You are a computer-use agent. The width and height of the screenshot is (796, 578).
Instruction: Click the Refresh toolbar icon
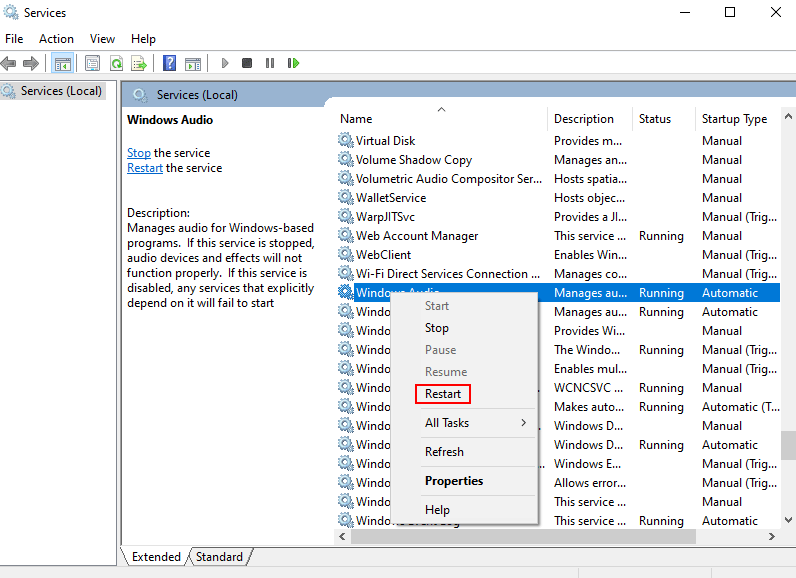pos(116,63)
